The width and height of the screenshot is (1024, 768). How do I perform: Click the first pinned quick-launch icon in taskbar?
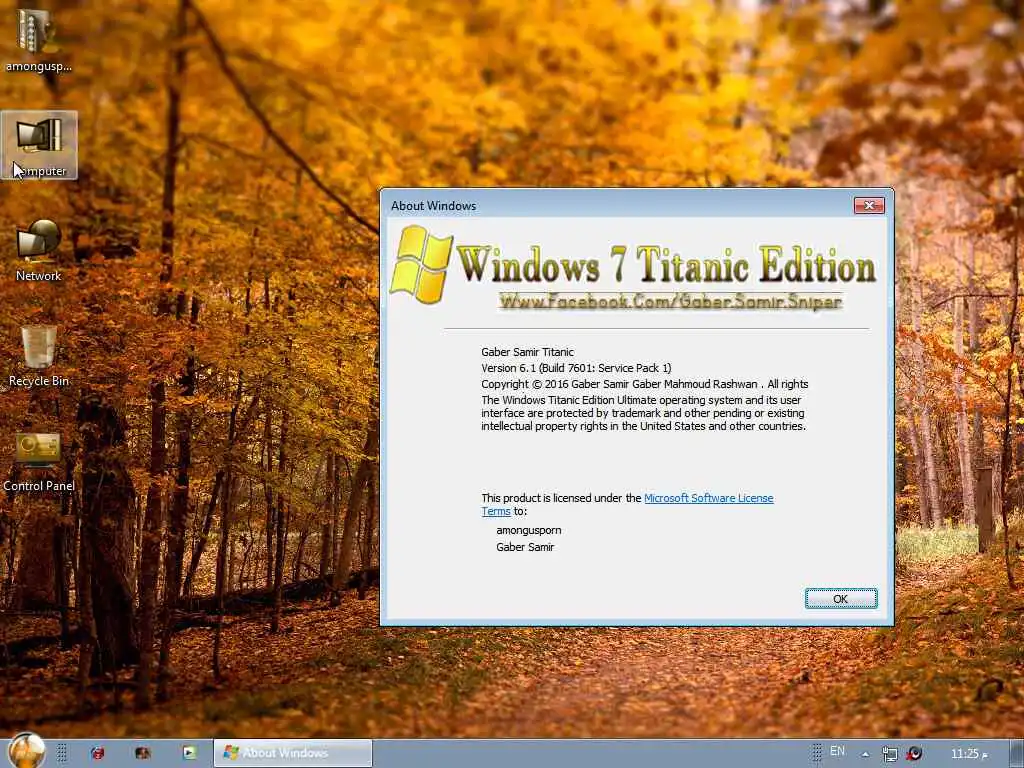click(97, 753)
